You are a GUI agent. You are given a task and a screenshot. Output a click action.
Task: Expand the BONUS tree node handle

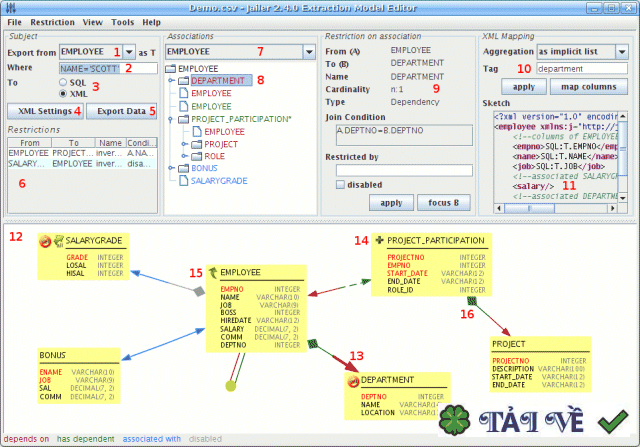pyautogui.click(x=171, y=168)
